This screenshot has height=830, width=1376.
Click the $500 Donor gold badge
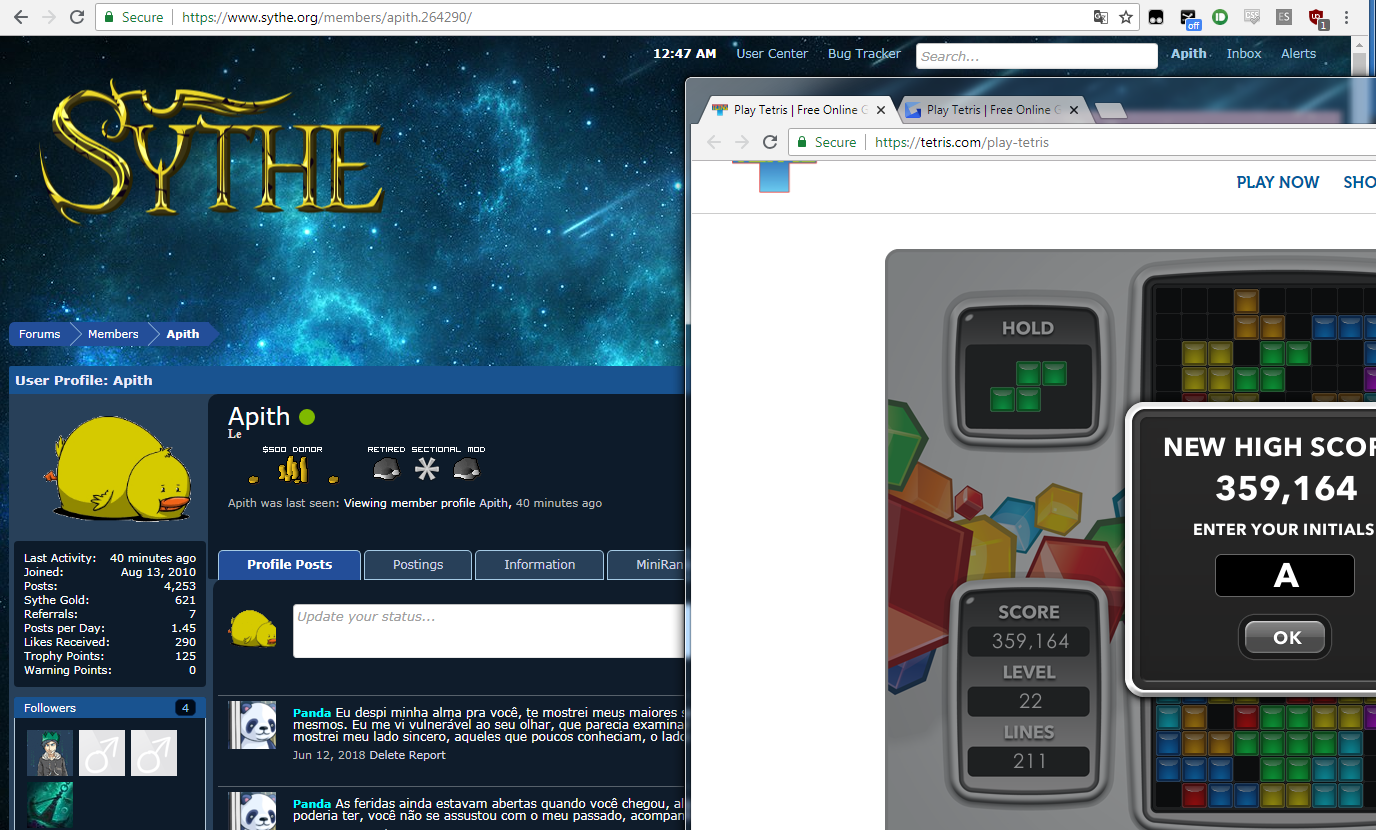[293, 465]
